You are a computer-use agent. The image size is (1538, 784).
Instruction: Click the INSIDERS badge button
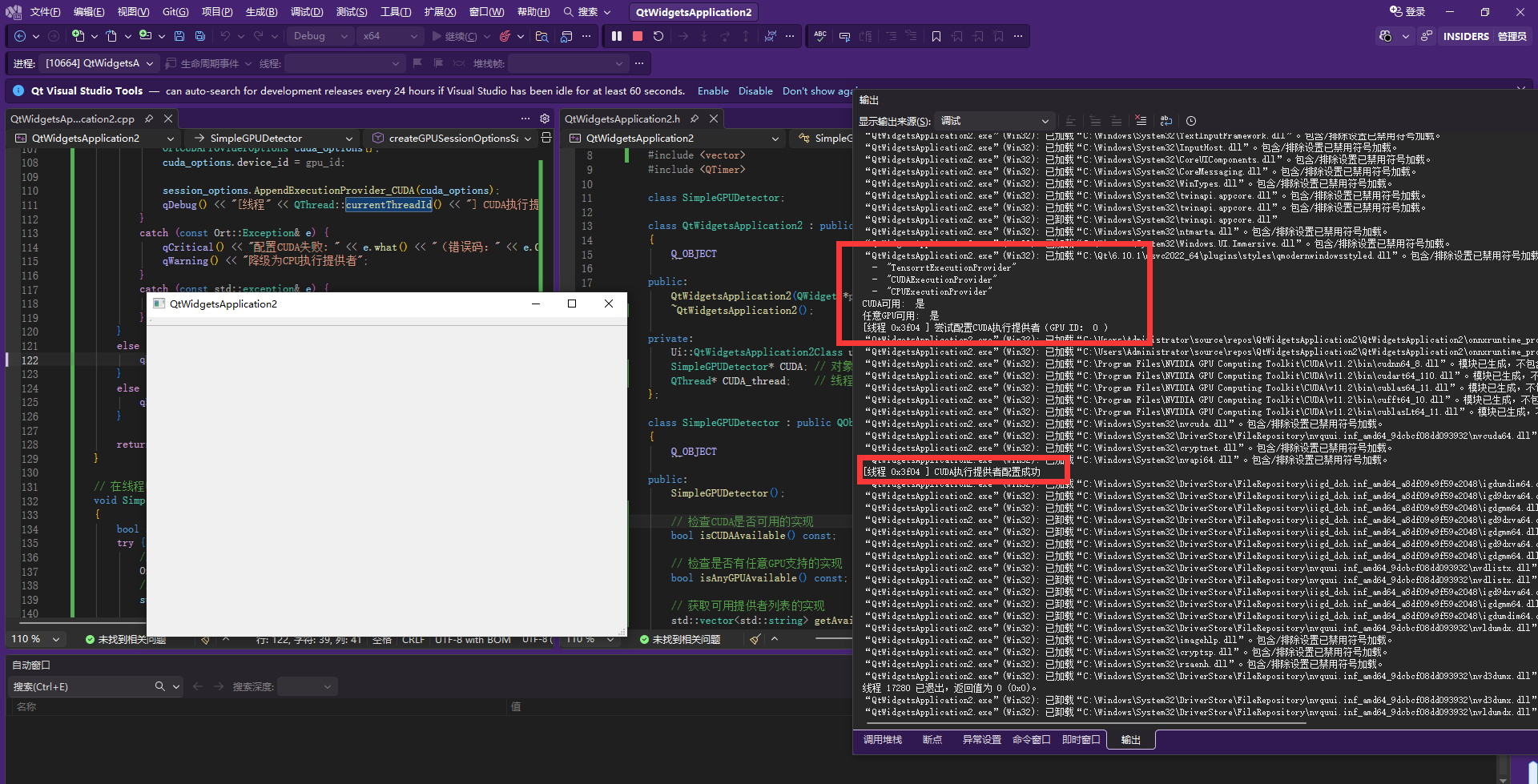(x=1466, y=36)
